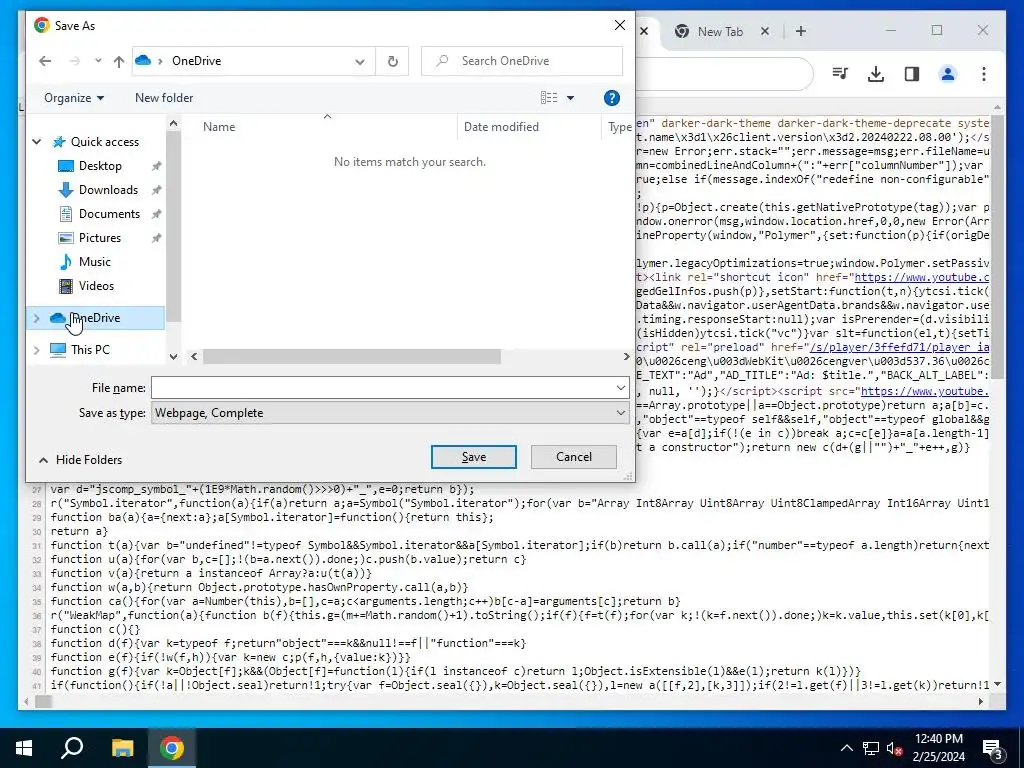Click the Search OneDrive field
The image size is (1024, 768).
click(522, 61)
